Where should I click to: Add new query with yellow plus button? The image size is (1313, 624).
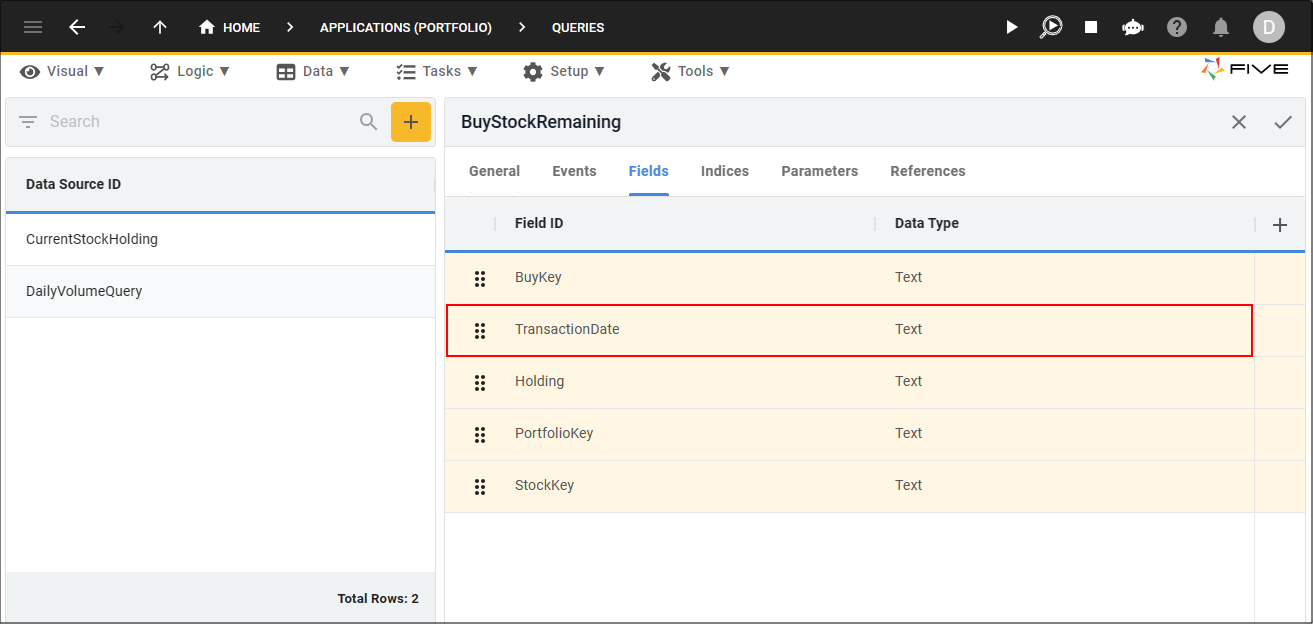[x=411, y=122]
